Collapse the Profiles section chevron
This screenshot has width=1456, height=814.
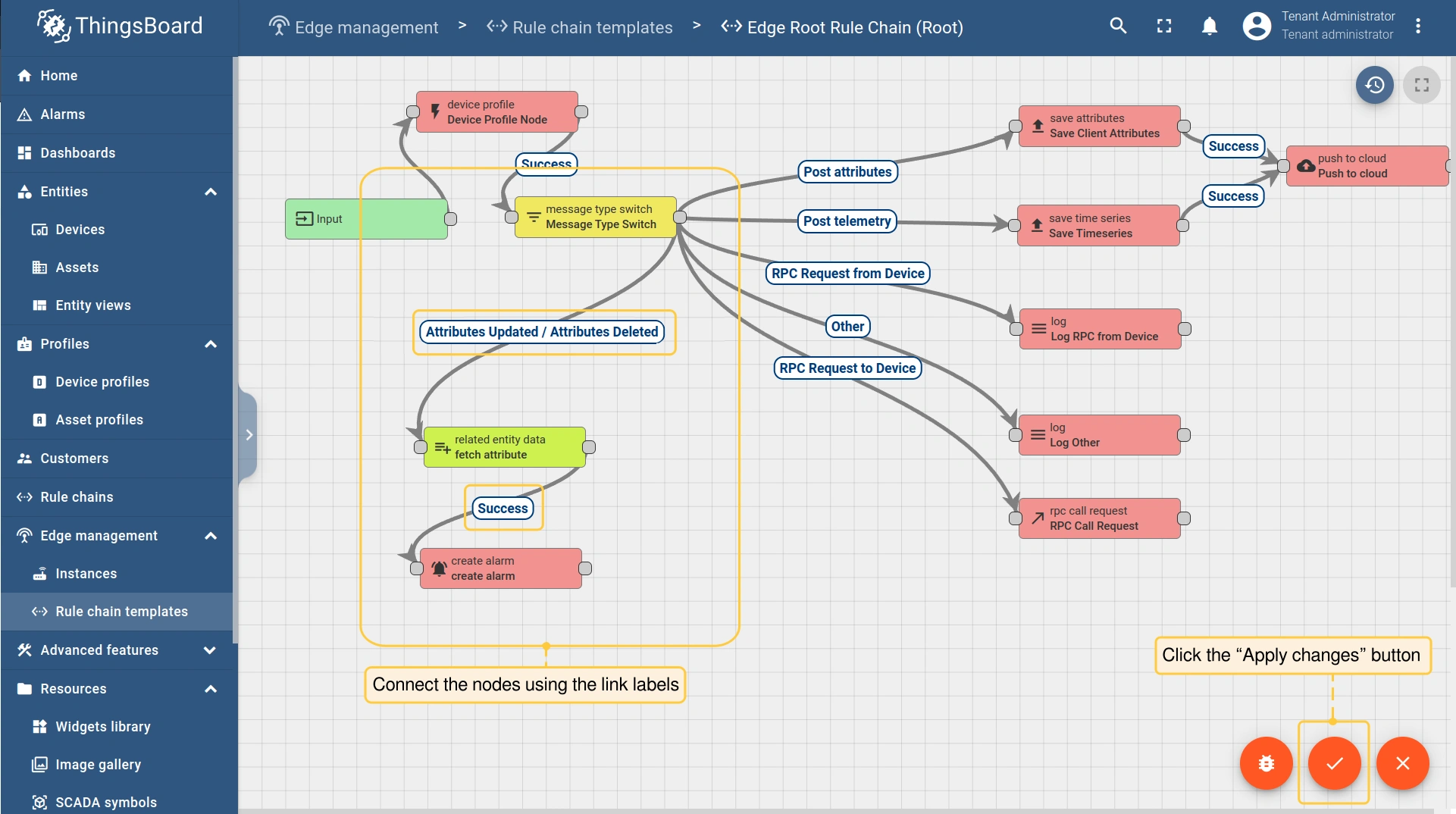211,344
